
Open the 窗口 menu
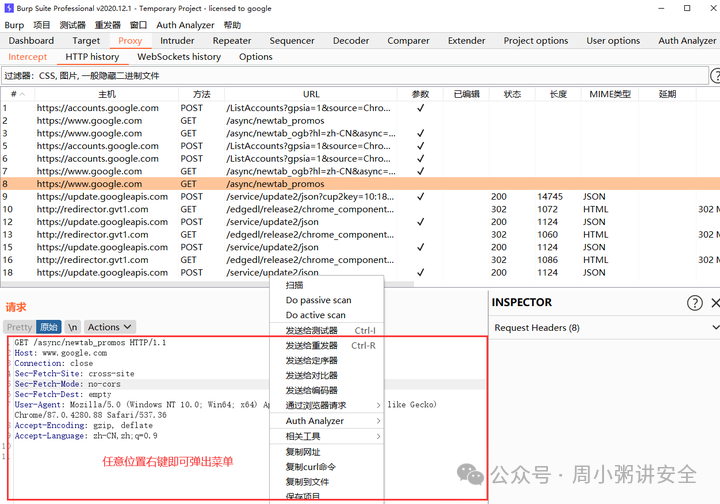138,25
